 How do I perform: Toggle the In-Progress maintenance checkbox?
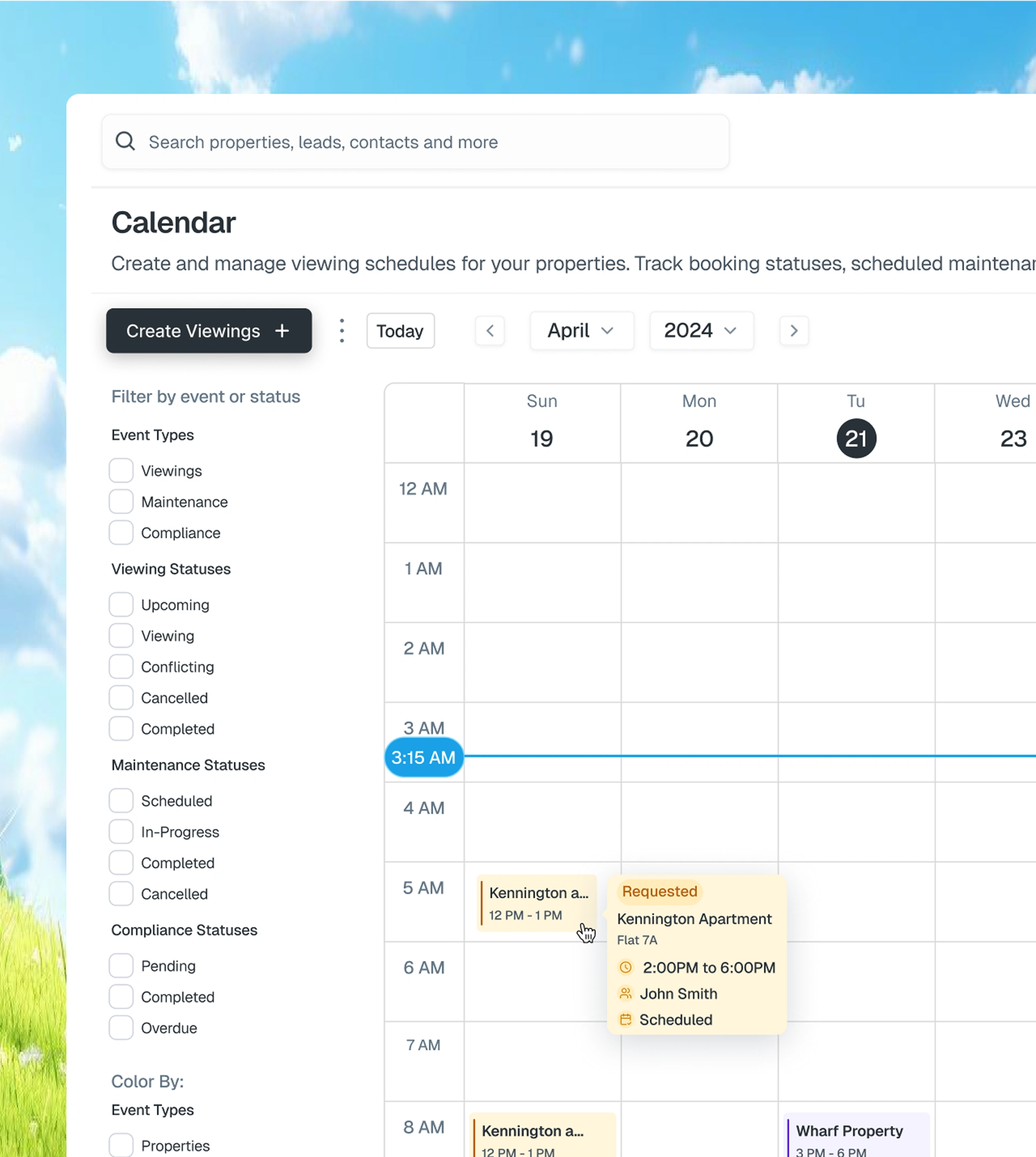(x=121, y=831)
